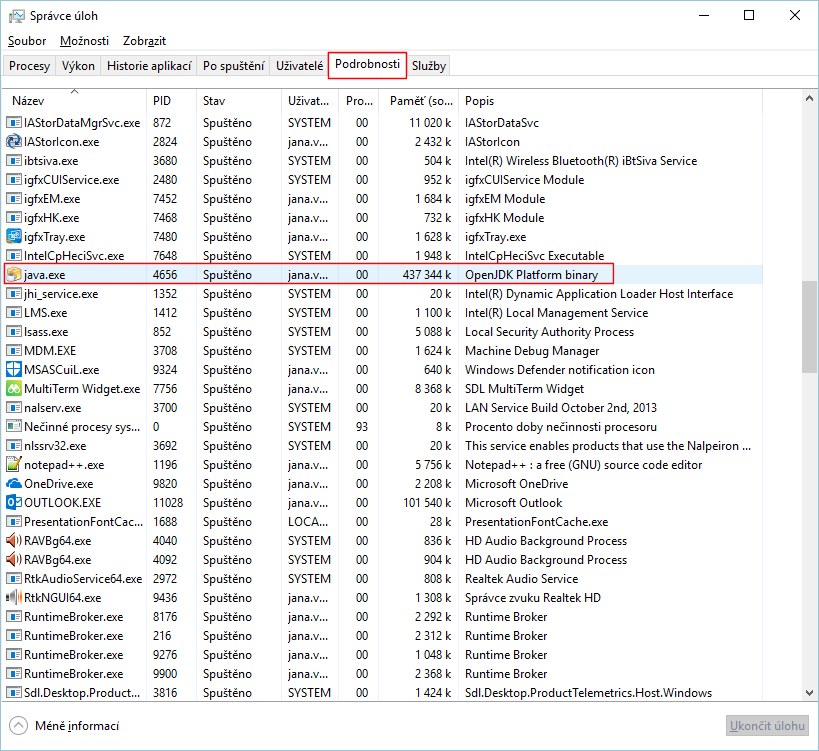The width and height of the screenshot is (819, 751).
Task: Click the MultiTerm Widget.exe green icon
Action: (x=14, y=389)
